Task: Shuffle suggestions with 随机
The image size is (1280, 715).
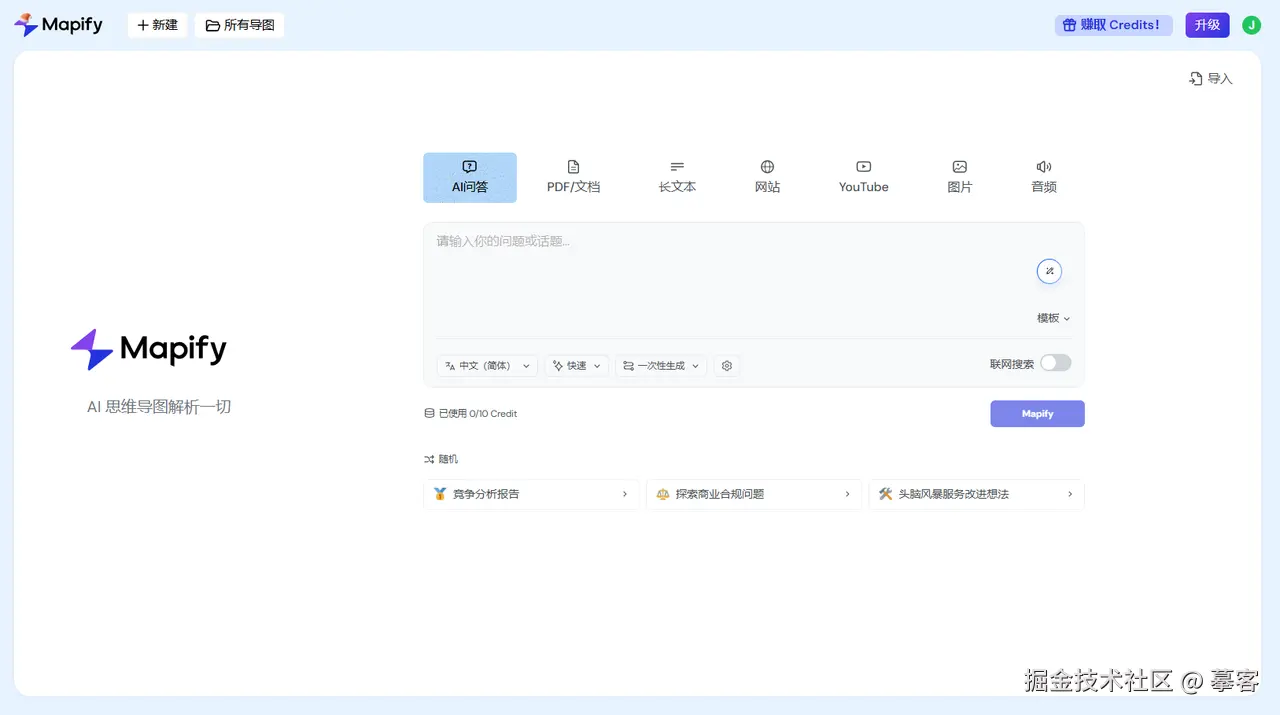Action: 441,459
